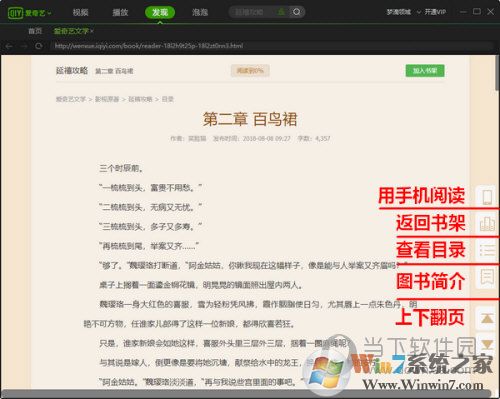This screenshot has width=500, height=399.
Task: Switch to the 首页 sub-tab
Action: coord(35,31)
